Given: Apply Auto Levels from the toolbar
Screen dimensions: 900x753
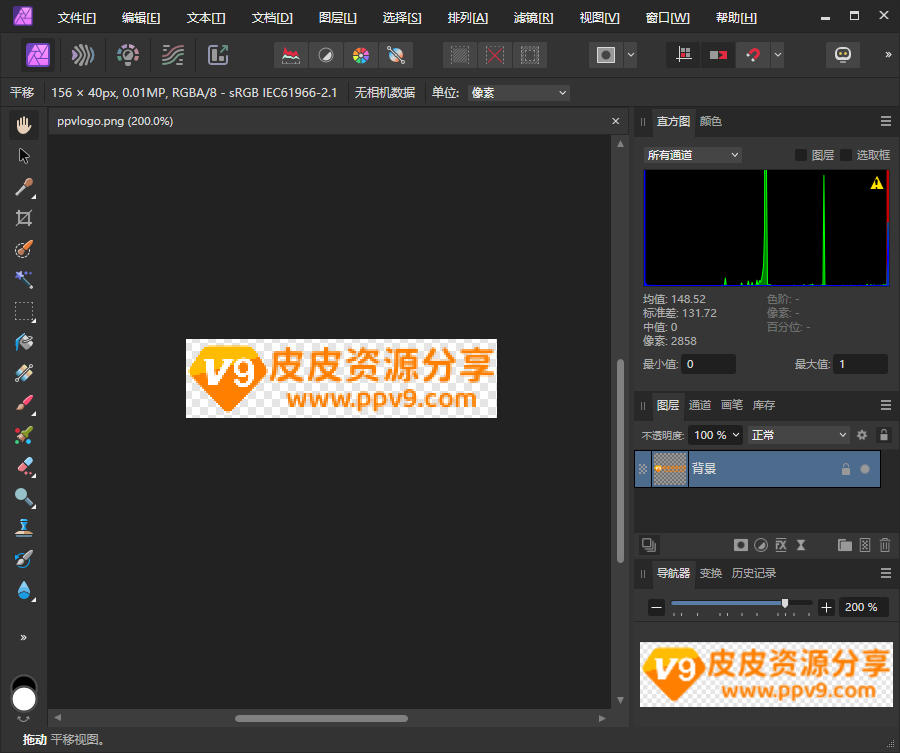Looking at the screenshot, I should 291,55.
